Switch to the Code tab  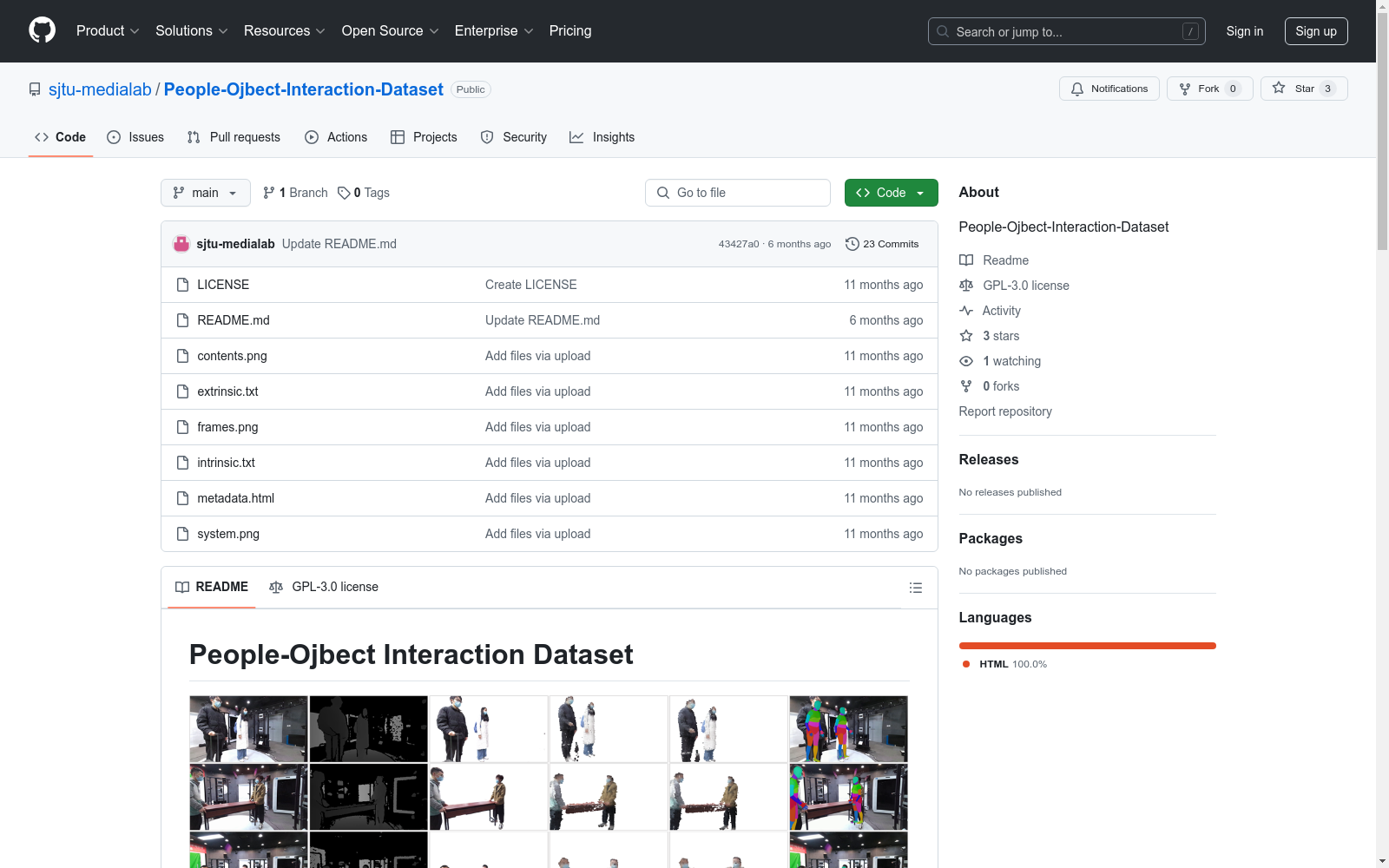pyautogui.click(x=61, y=137)
